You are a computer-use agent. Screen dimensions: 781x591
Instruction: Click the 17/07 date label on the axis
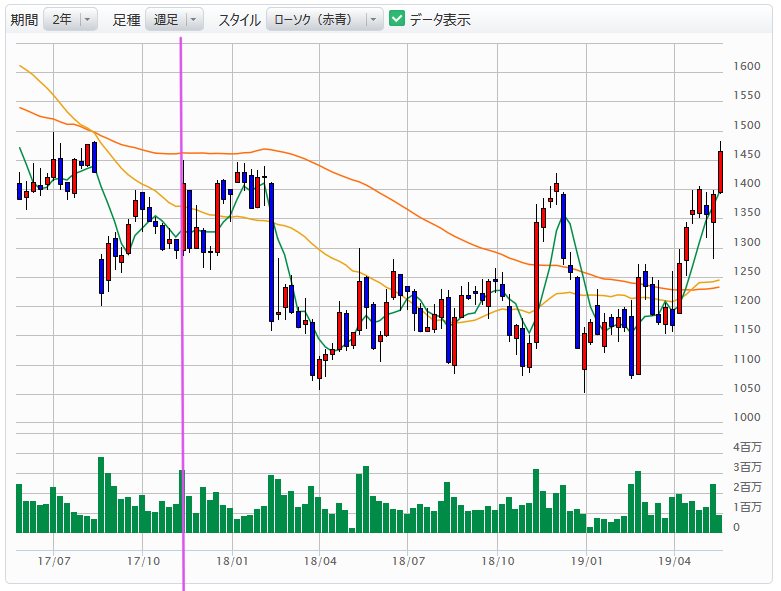tap(55, 561)
